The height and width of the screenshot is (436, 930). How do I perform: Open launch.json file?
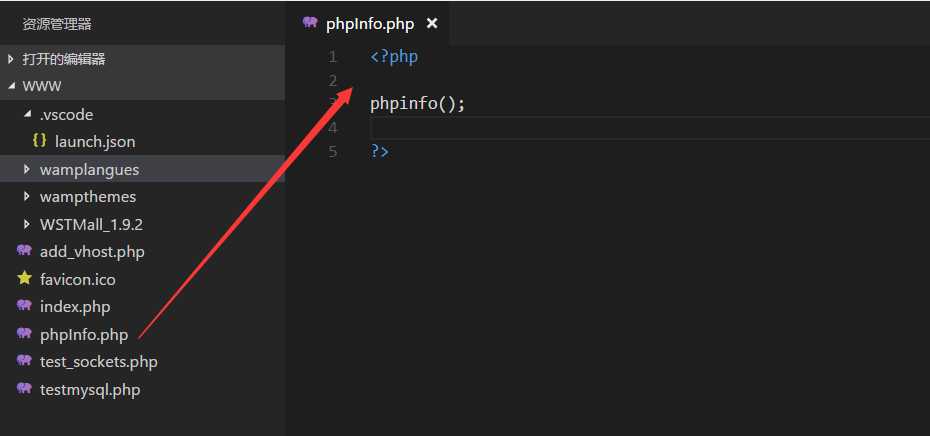click(95, 142)
